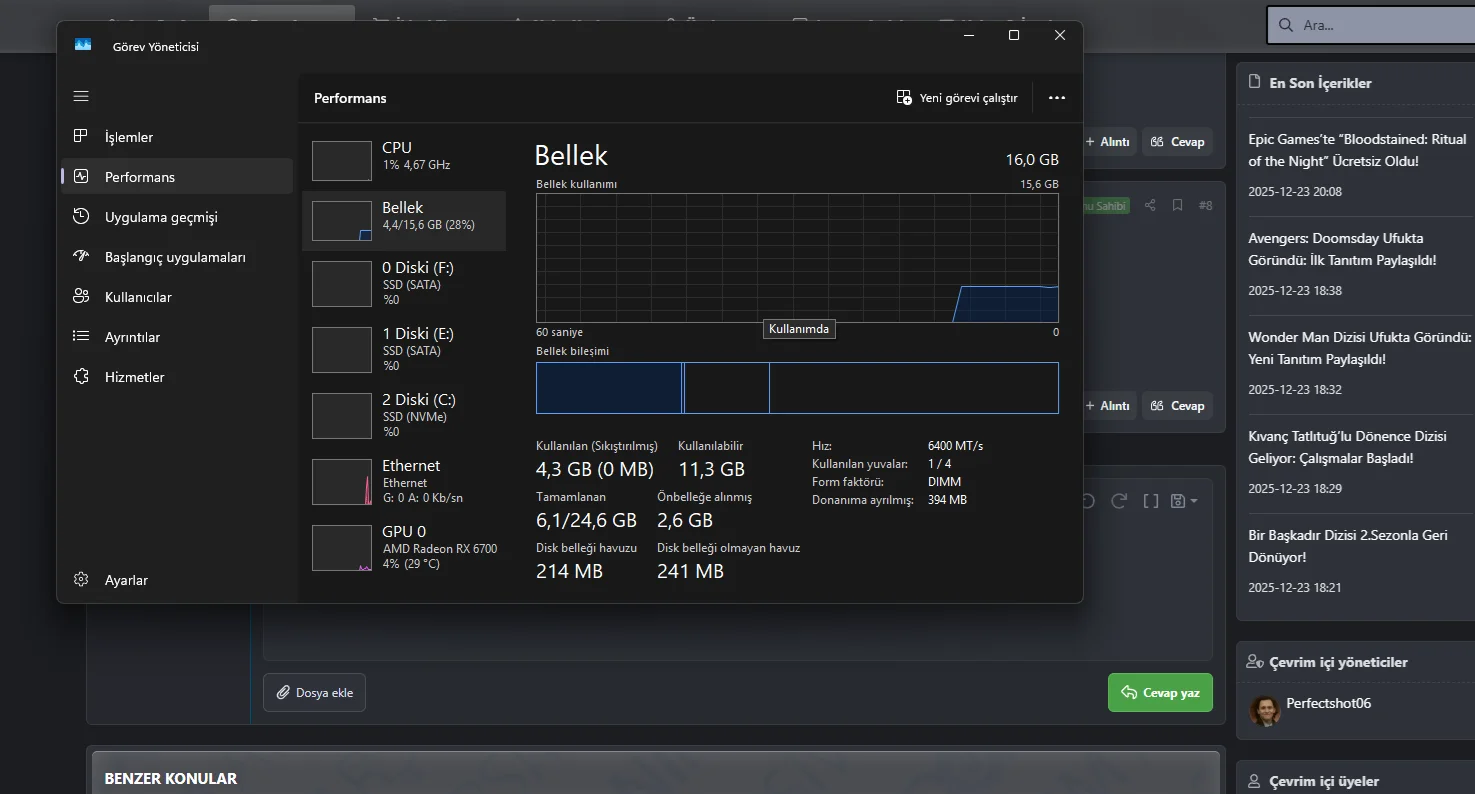This screenshot has width=1475, height=794.
Task: Click the Bellek bileşimi composition bar
Action: click(797, 388)
